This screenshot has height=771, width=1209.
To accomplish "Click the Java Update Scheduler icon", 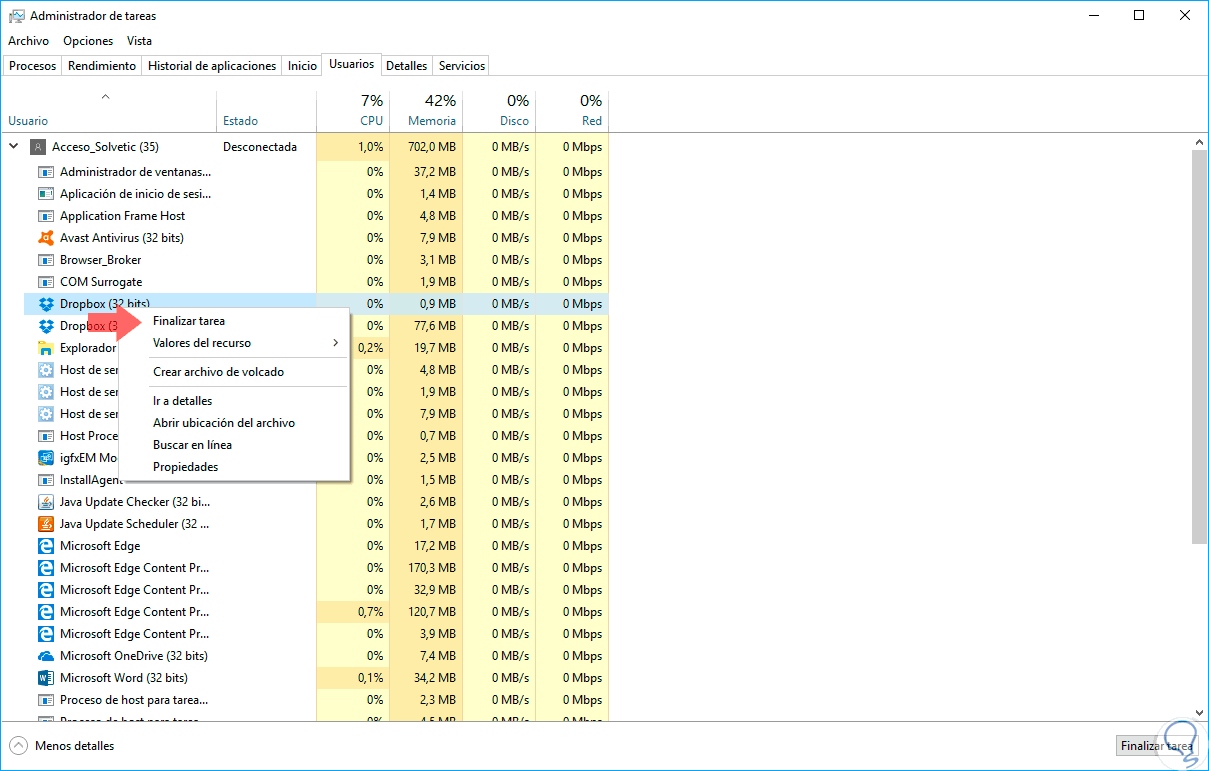I will coord(45,524).
